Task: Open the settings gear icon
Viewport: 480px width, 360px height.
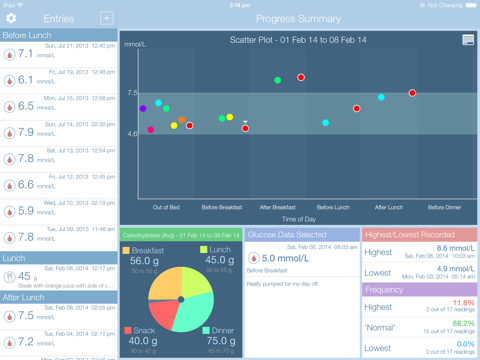Action: [x=11, y=18]
